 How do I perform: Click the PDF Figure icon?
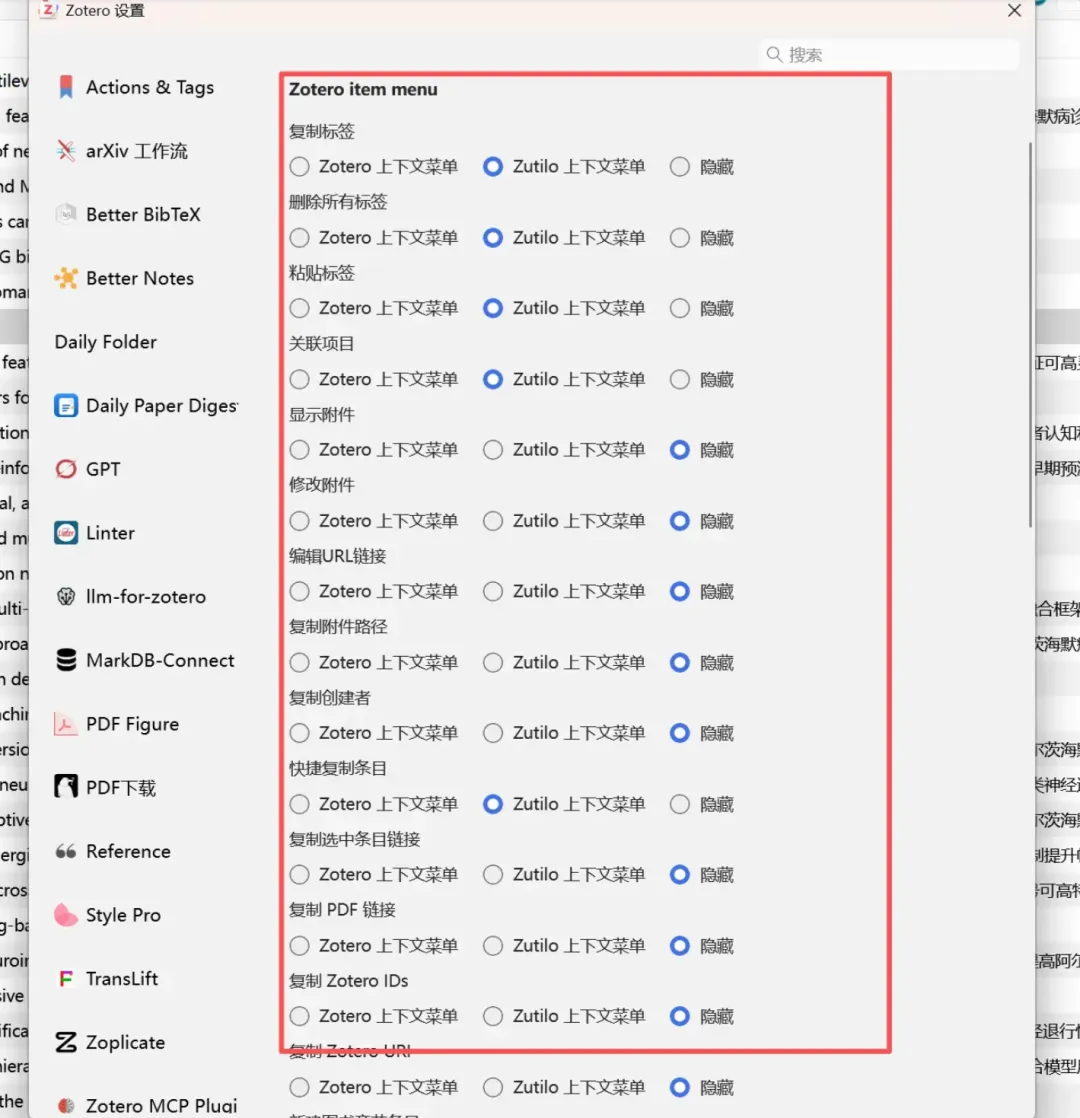(x=66, y=724)
